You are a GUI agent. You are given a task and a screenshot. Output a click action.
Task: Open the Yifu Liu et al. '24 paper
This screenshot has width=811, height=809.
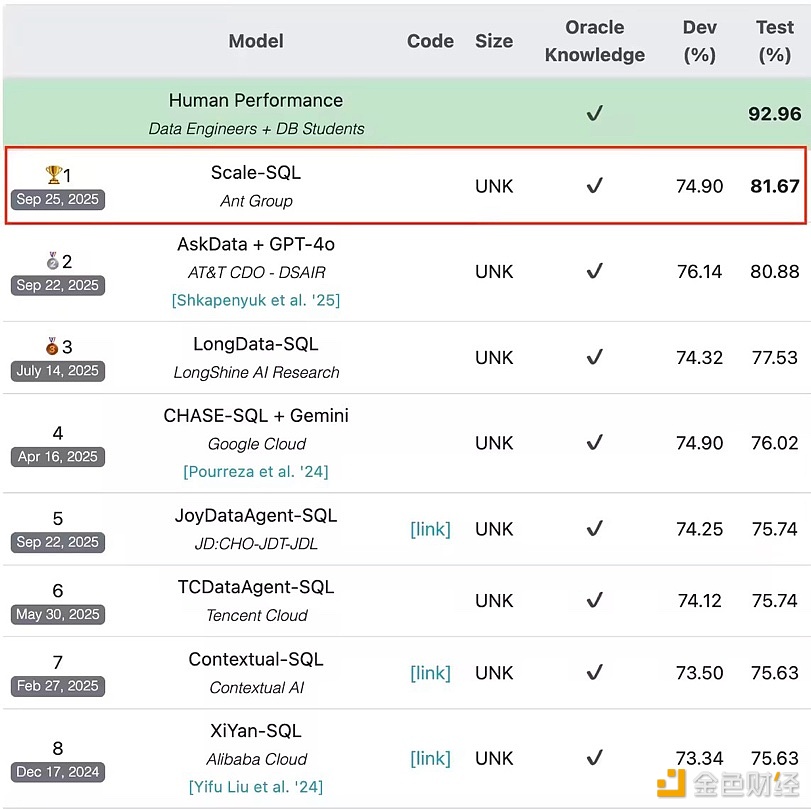point(256,787)
